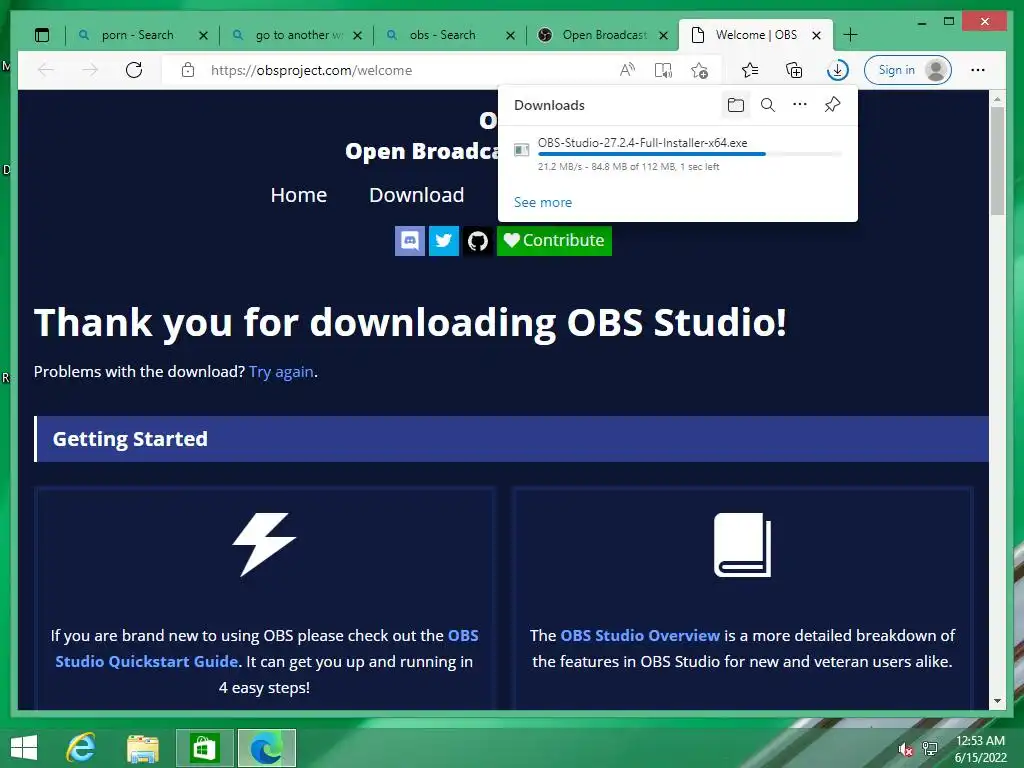Viewport: 1024px width, 768px height.
Task: Switch to the "go to another" tab
Action: 298,35
